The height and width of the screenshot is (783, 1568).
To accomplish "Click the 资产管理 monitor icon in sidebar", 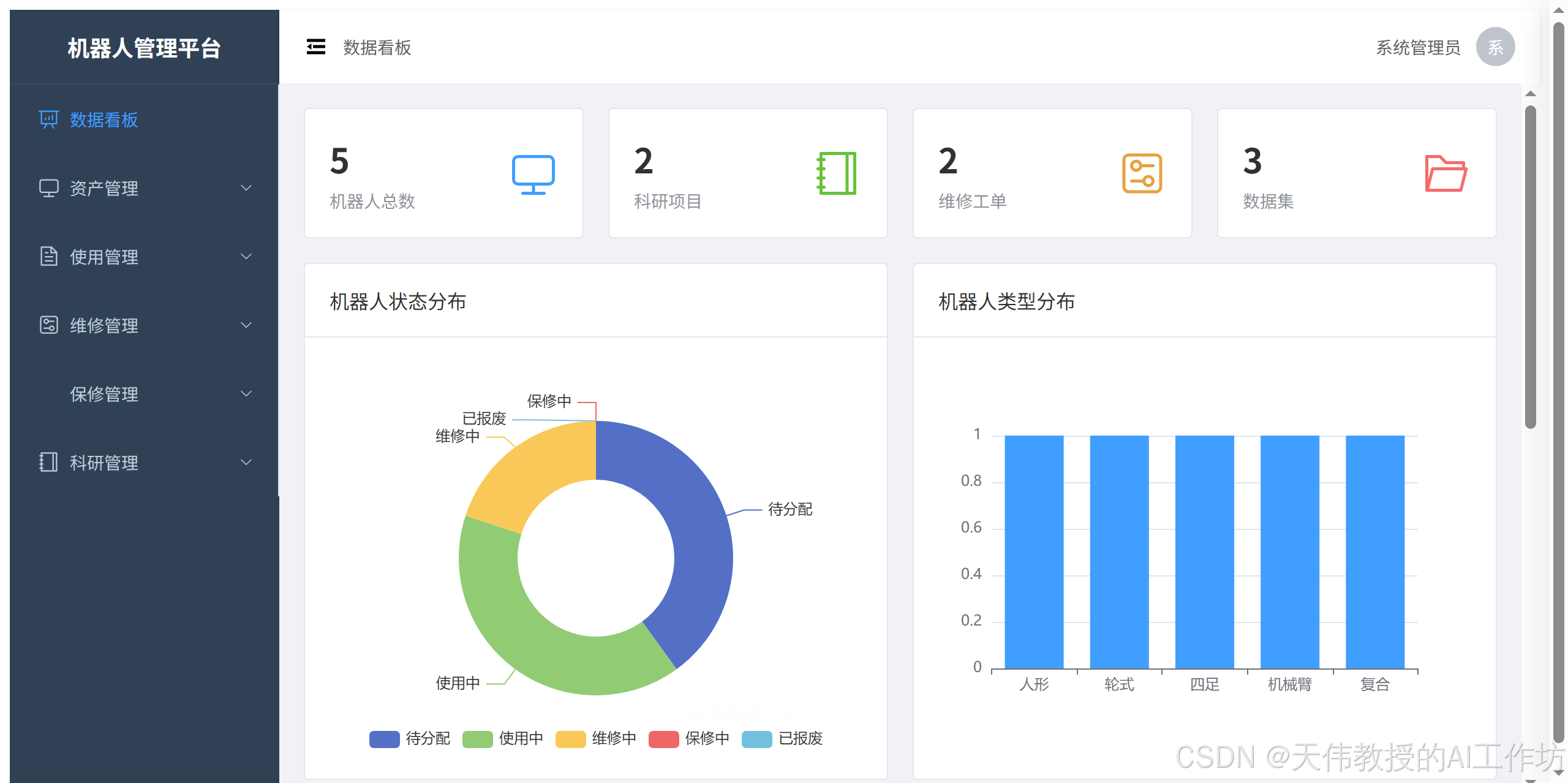I will click(49, 188).
